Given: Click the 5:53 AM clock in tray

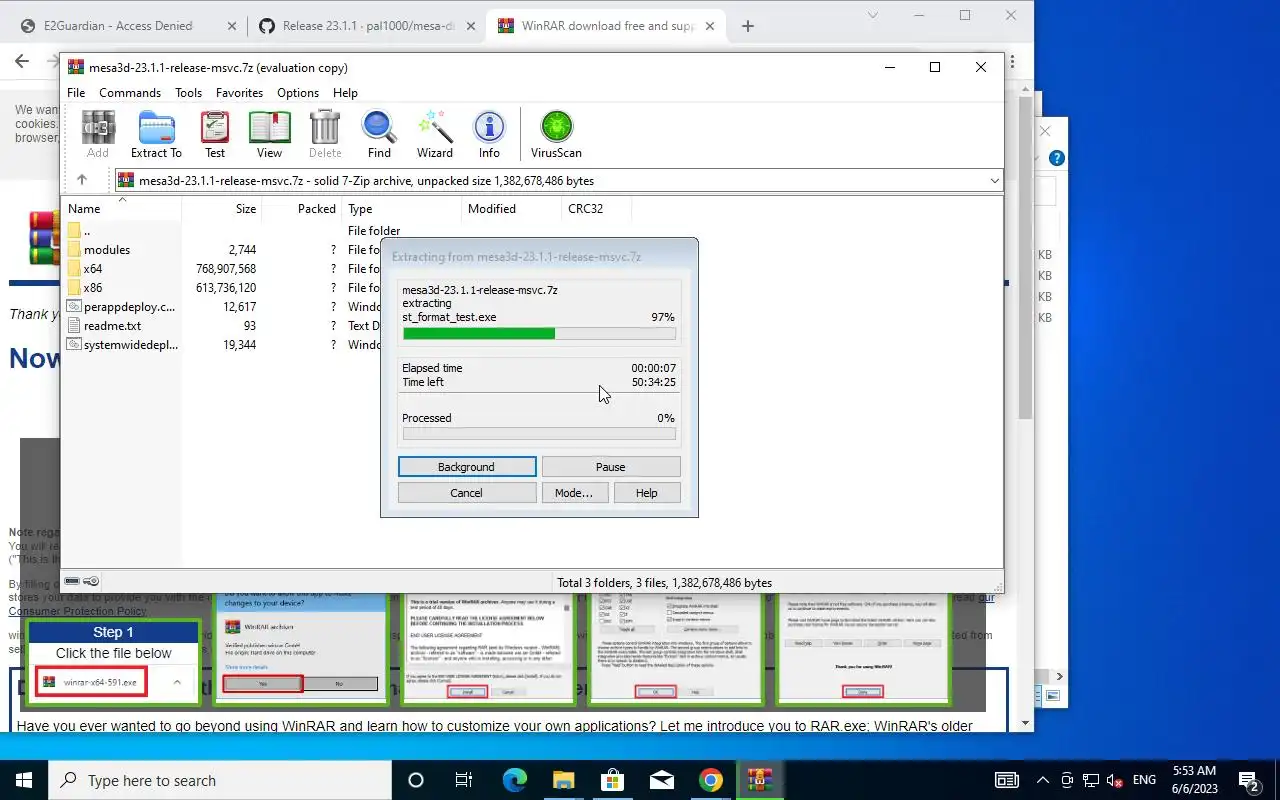Looking at the screenshot, I should [1194, 771].
